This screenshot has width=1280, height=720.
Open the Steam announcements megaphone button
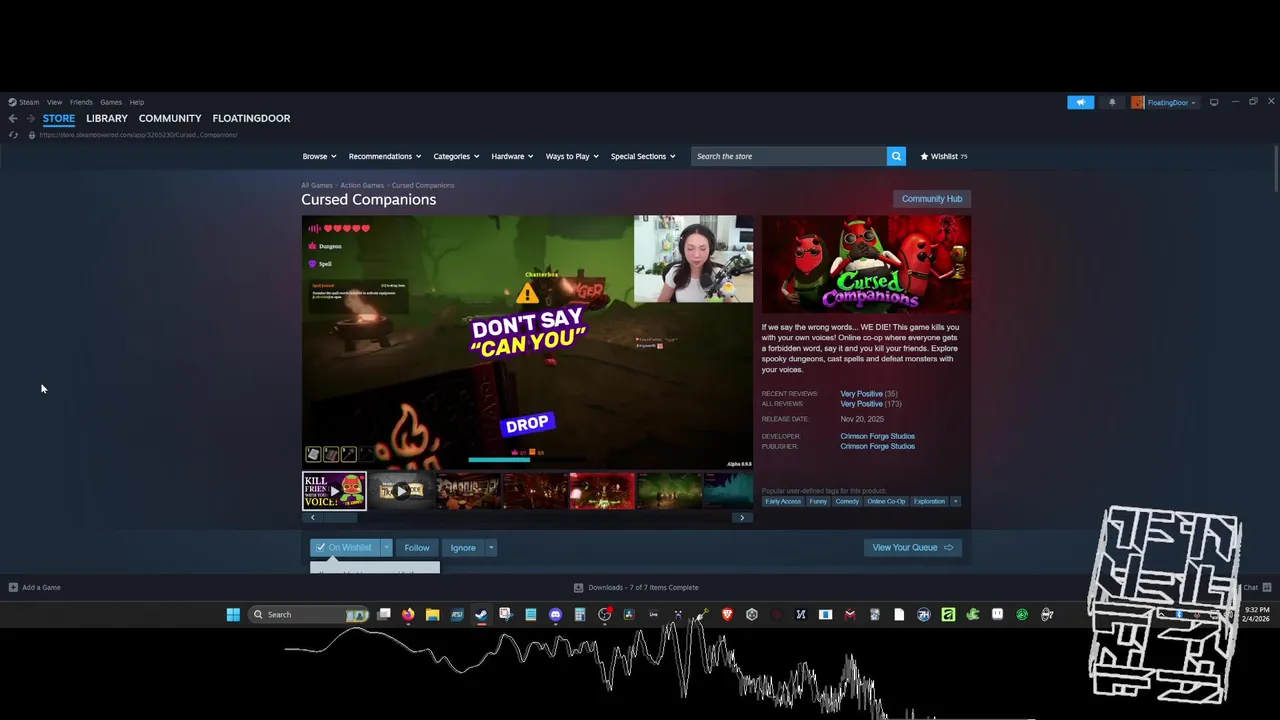(1080, 102)
